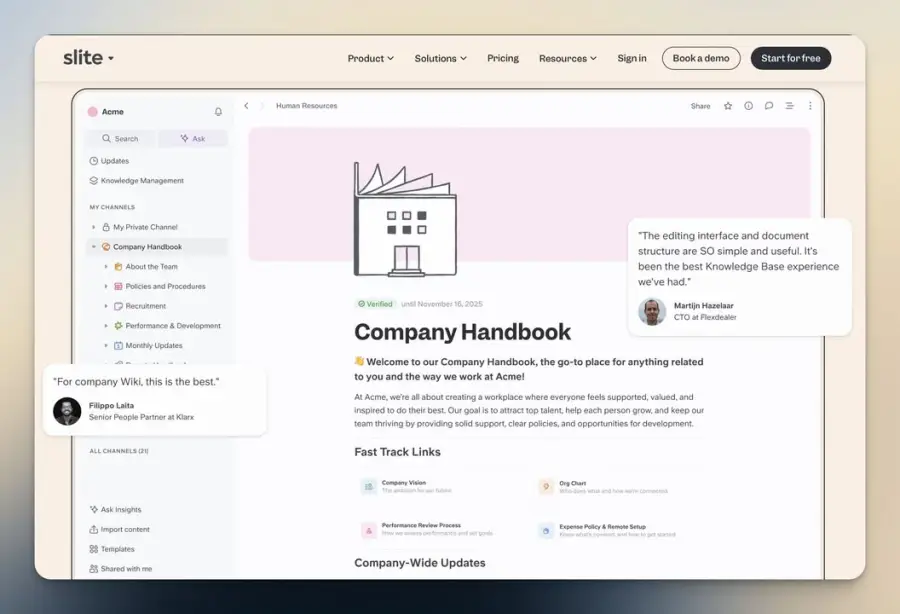Click the Ask Insights sparkle icon
Image resolution: width=900 pixels, height=614 pixels.
point(94,509)
